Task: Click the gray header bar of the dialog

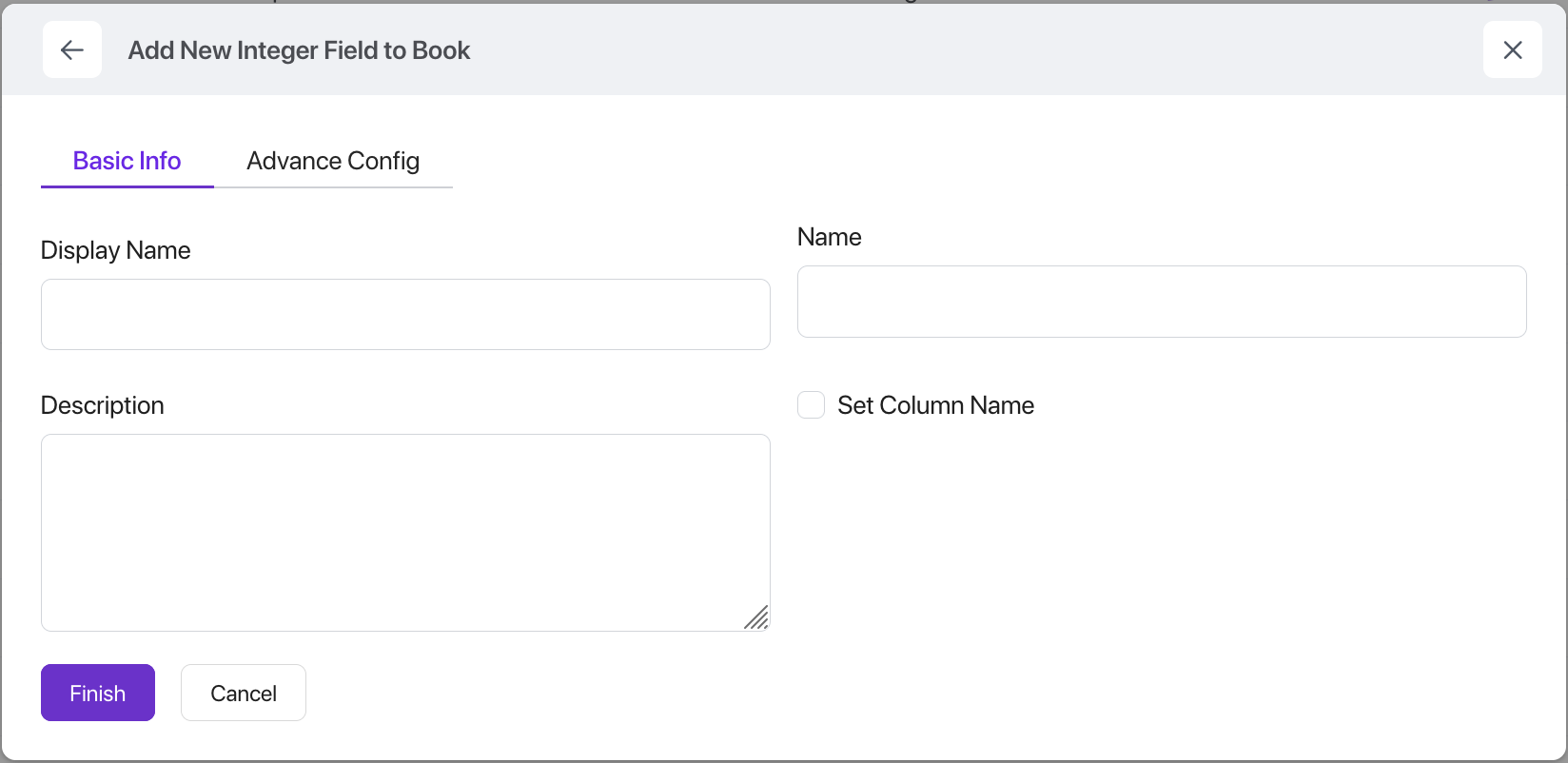Action: coord(951,49)
